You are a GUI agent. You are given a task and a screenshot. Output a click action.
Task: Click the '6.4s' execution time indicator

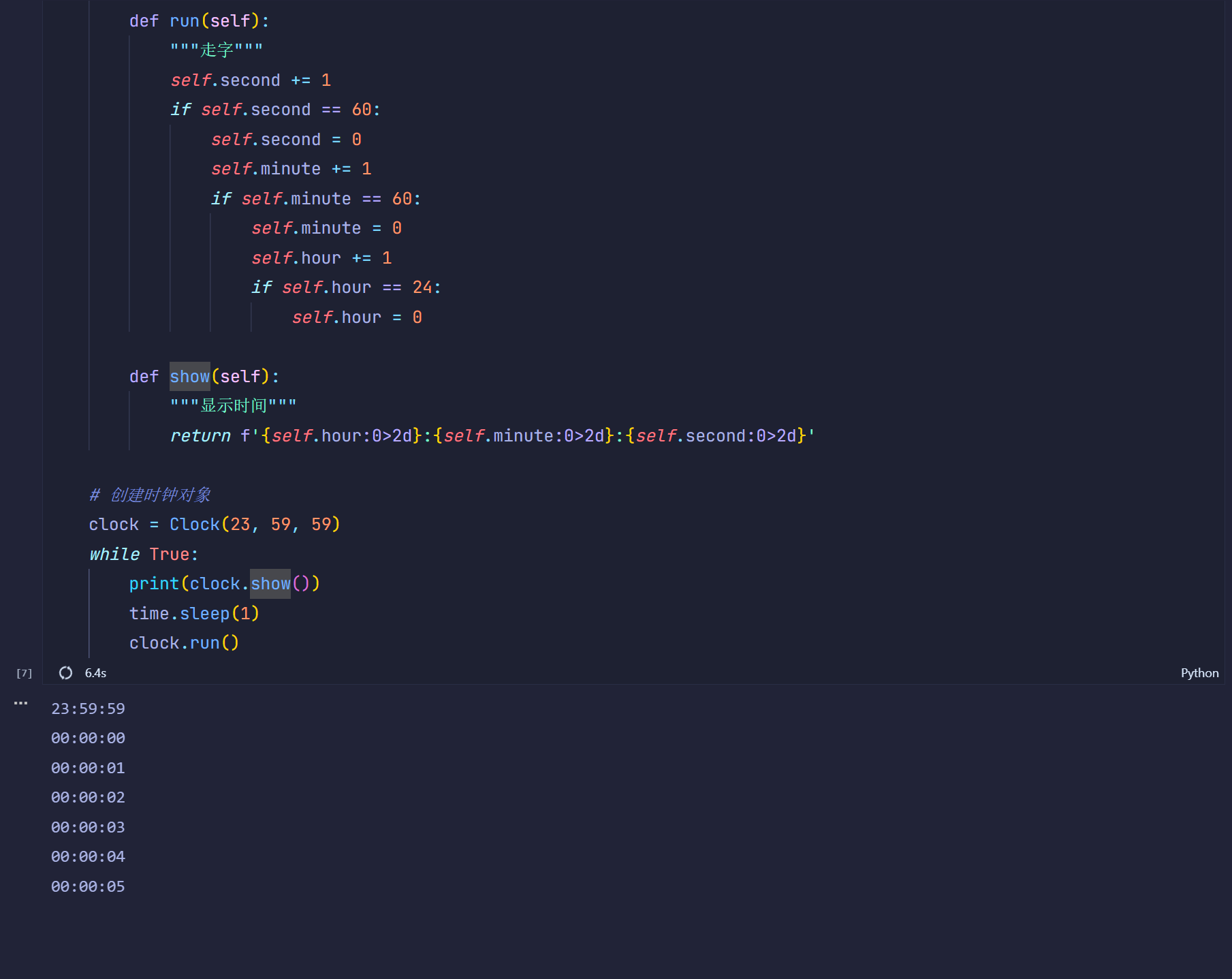pos(95,672)
